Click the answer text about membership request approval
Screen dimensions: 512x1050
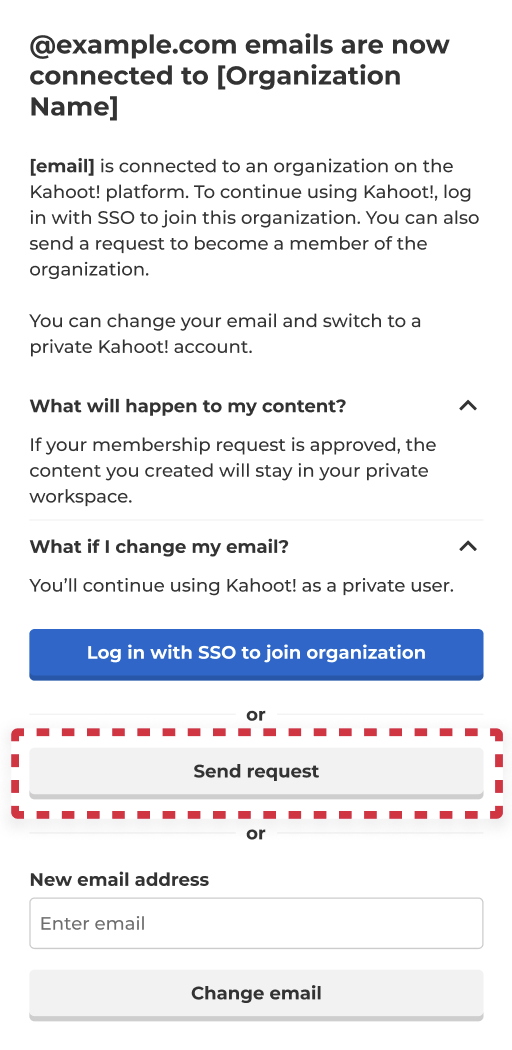[233, 471]
